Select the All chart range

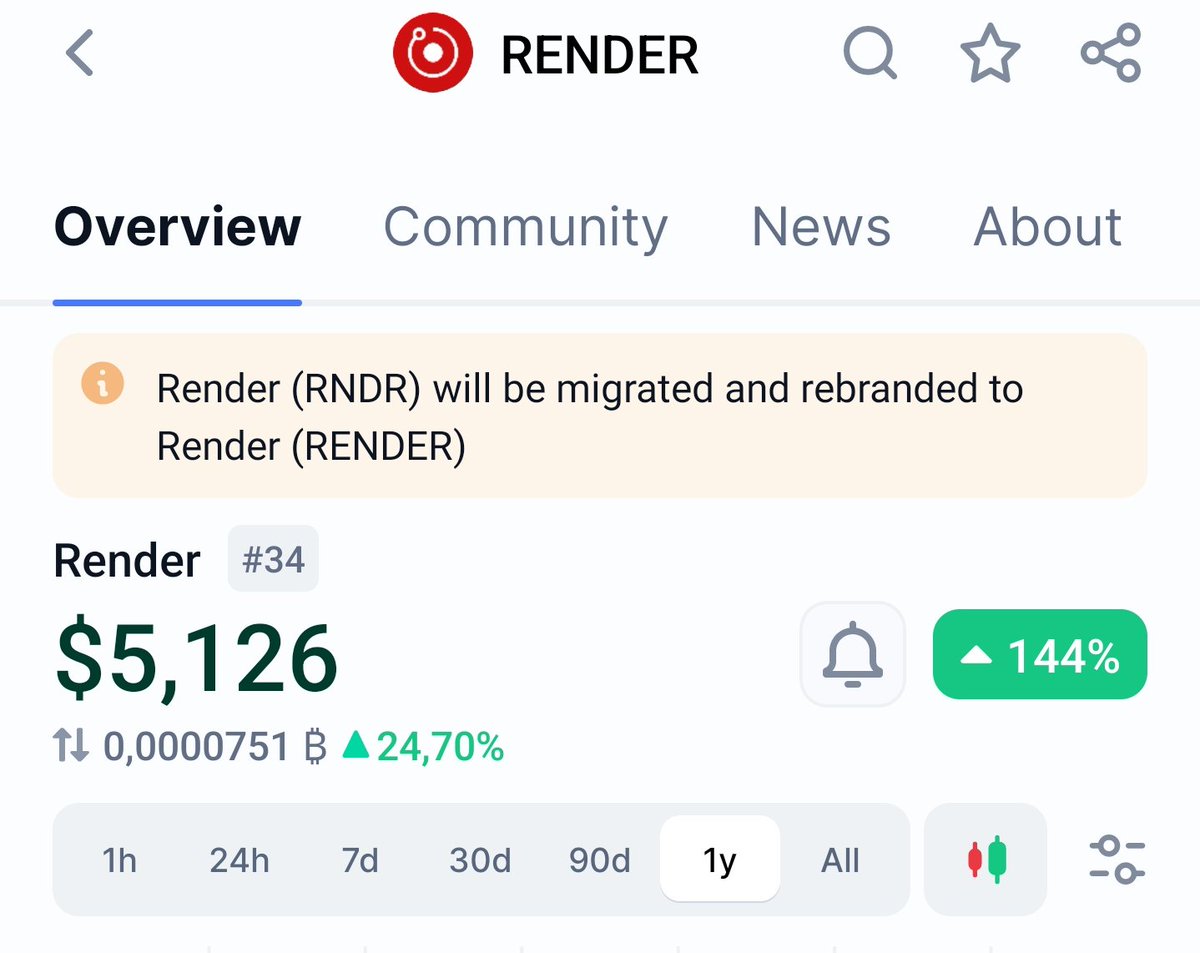(x=840, y=860)
